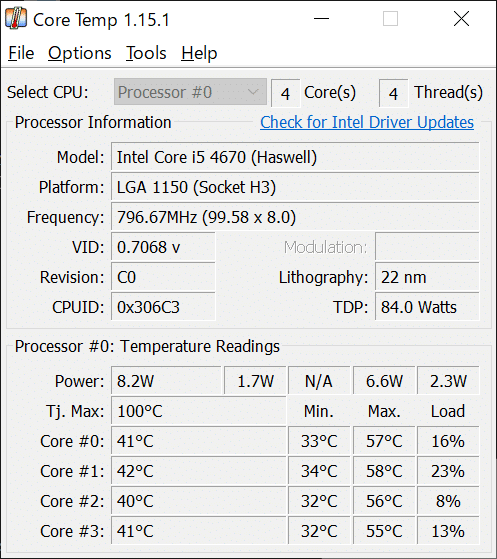Click the Max. column header
Screen dimensions: 497x559
tap(384, 411)
